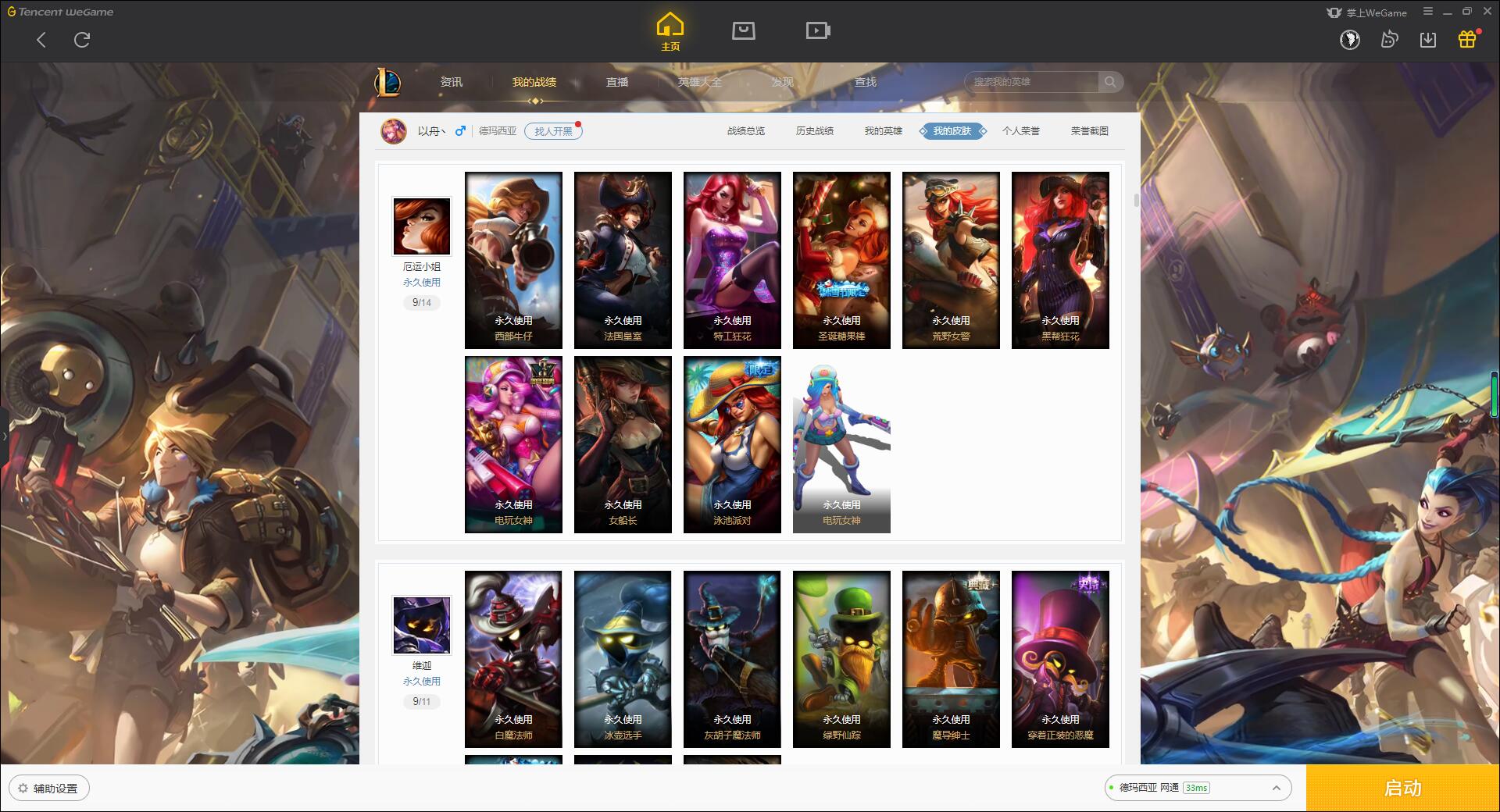The image size is (1500, 812).
Task: Open the 泳池派对 skin card
Action: pos(732,444)
